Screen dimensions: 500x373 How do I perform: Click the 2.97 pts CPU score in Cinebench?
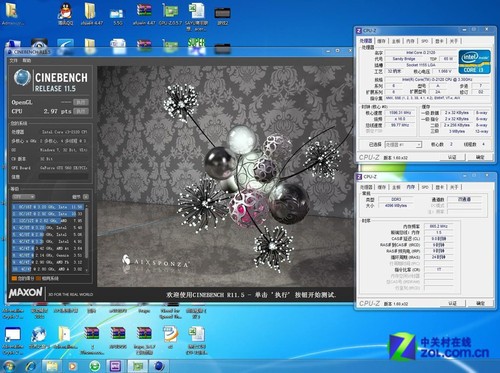pyautogui.click(x=57, y=111)
